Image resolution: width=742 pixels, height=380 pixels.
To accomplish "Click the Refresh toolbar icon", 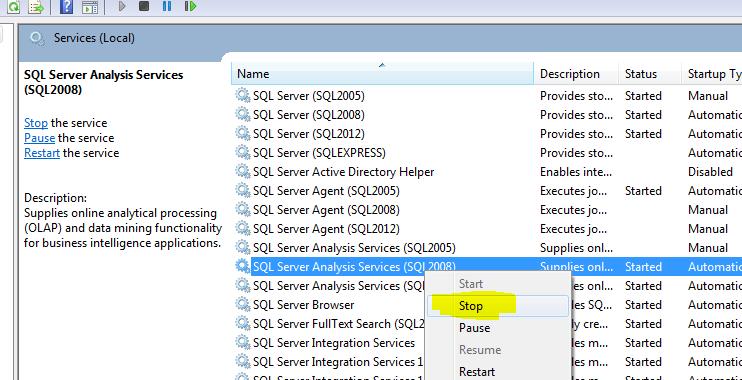I will coord(13,7).
